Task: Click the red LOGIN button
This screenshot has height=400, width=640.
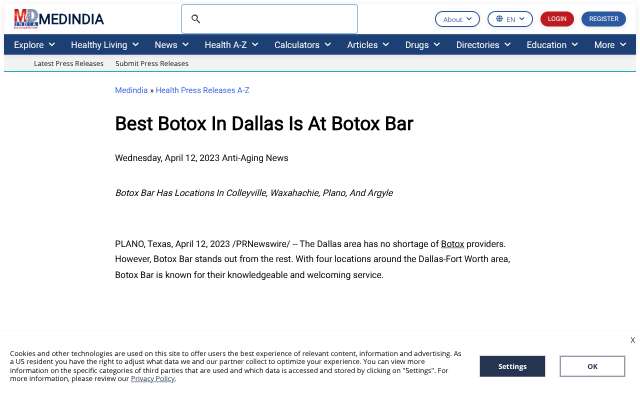Action: point(557,19)
